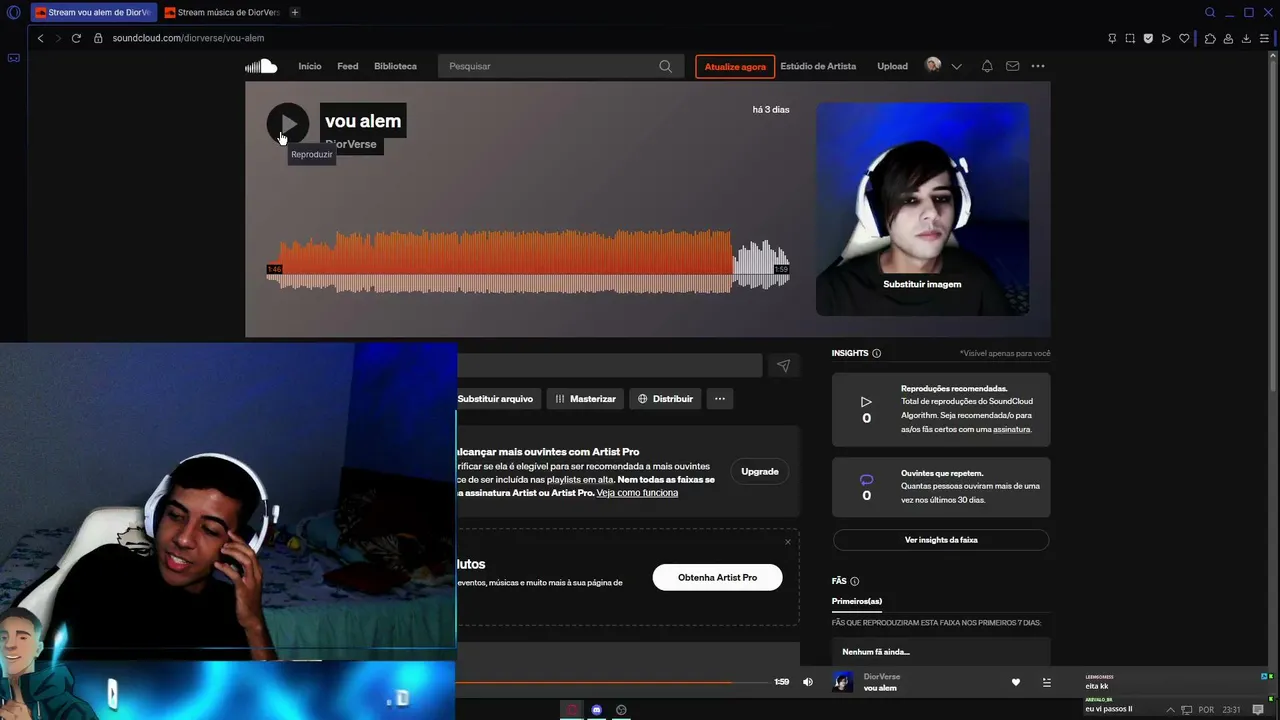Click Ver insights da faixa button
The height and width of the screenshot is (720, 1280).
click(941, 540)
